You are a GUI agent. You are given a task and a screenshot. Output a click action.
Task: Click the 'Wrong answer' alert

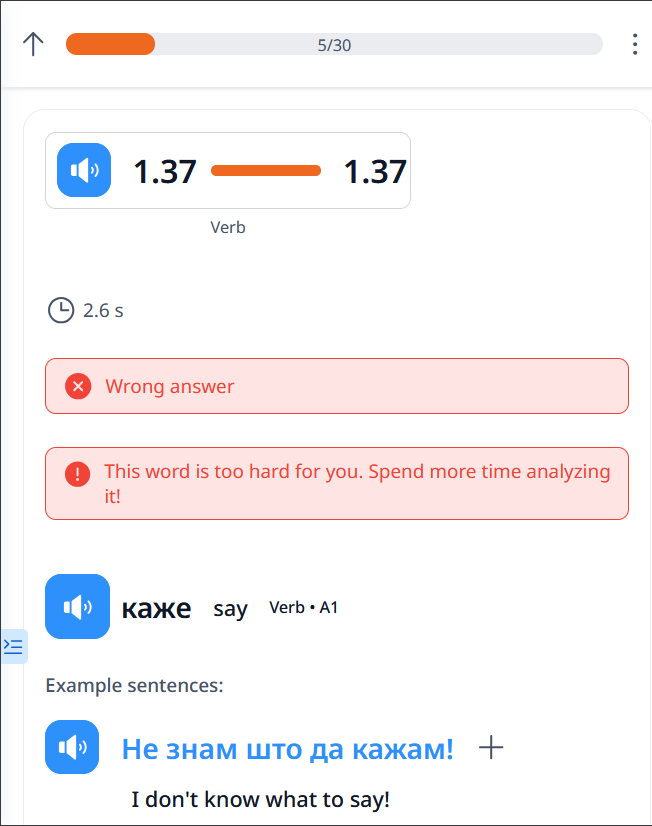tap(337, 386)
